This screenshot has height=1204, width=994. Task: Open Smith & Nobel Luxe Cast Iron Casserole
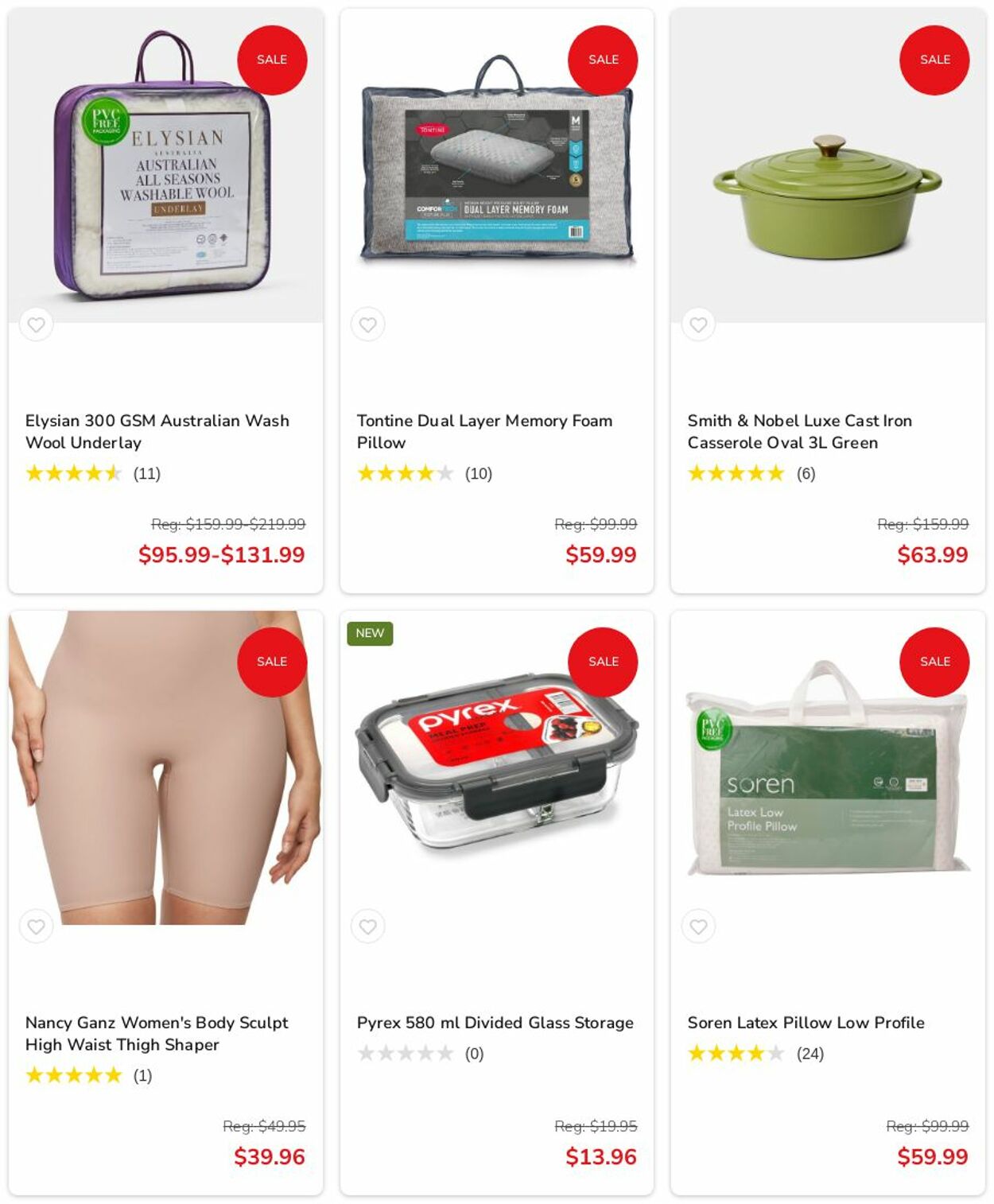click(x=799, y=431)
